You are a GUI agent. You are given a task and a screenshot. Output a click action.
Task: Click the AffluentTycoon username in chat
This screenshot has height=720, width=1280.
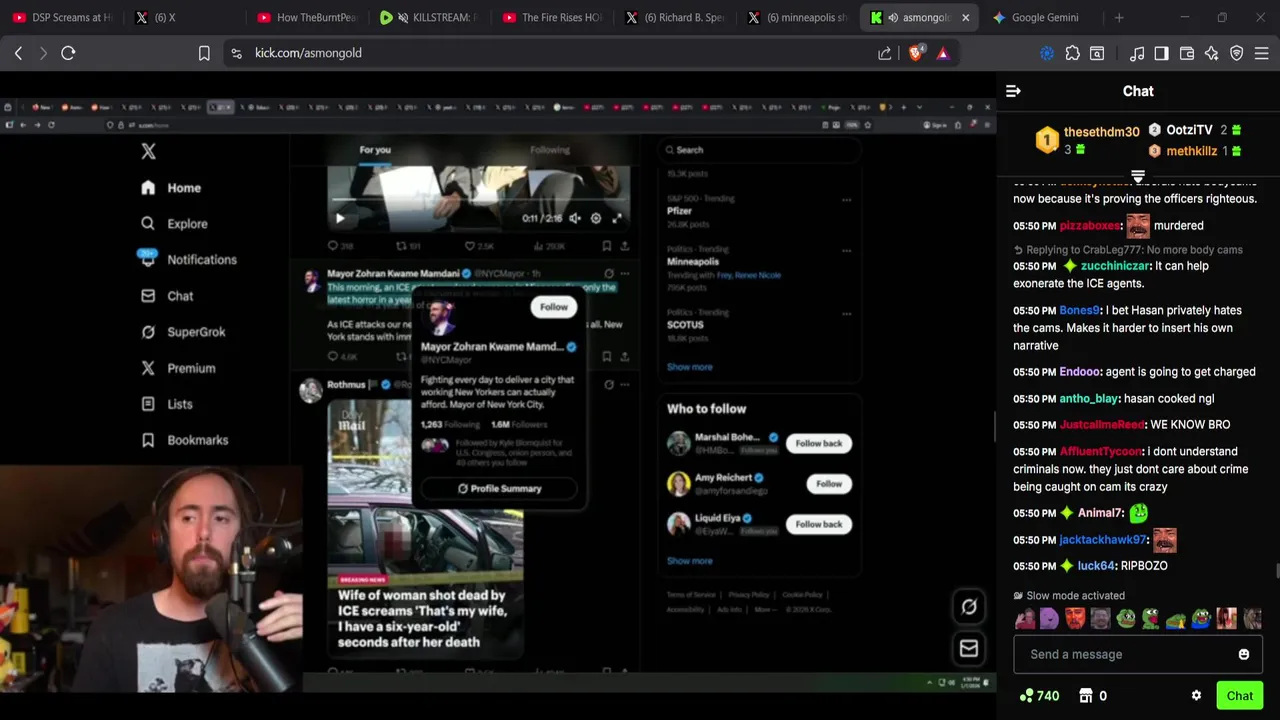(x=1101, y=452)
